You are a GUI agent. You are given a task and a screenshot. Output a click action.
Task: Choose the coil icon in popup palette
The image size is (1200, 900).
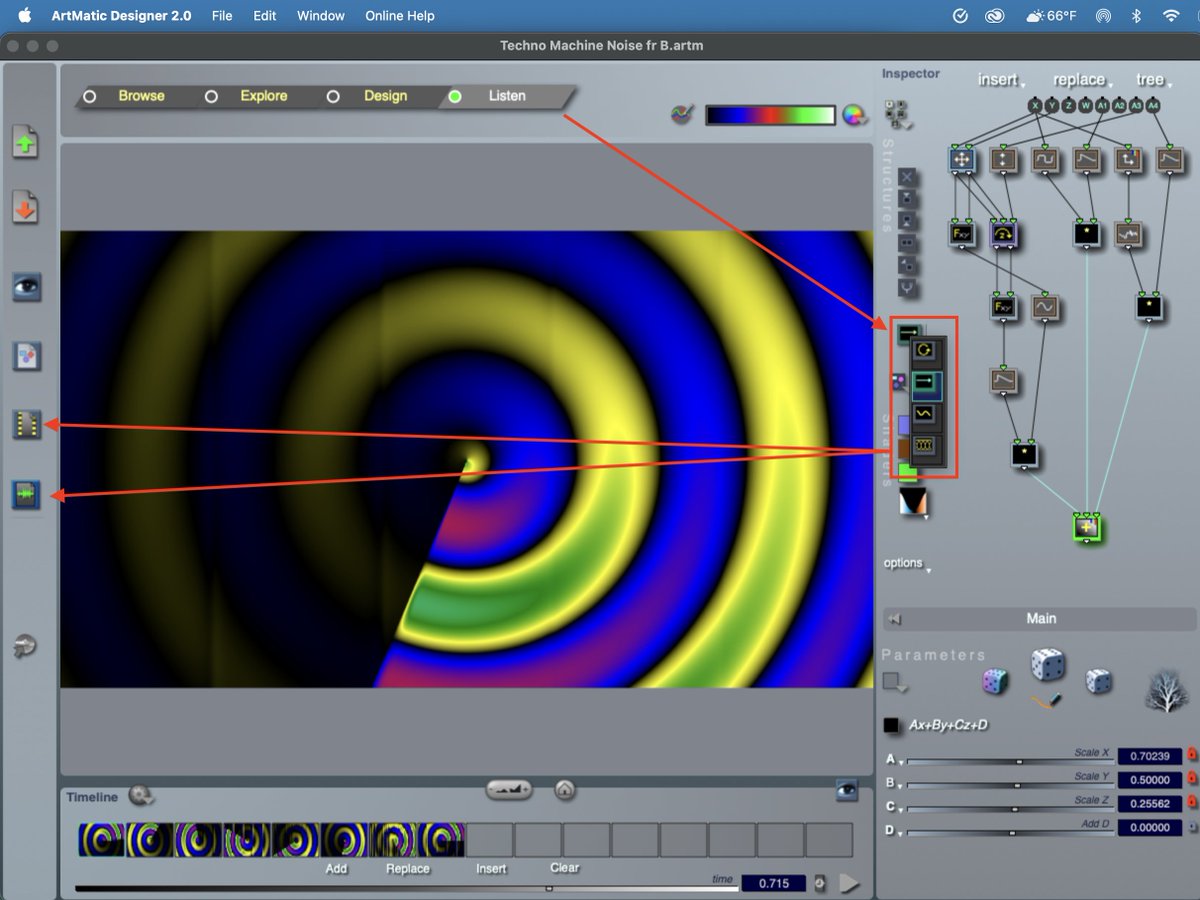click(x=926, y=446)
